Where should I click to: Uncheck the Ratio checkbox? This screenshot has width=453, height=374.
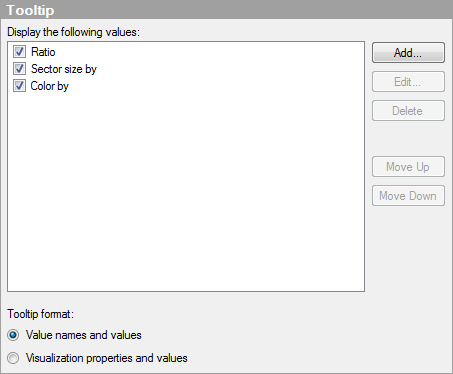point(19,52)
